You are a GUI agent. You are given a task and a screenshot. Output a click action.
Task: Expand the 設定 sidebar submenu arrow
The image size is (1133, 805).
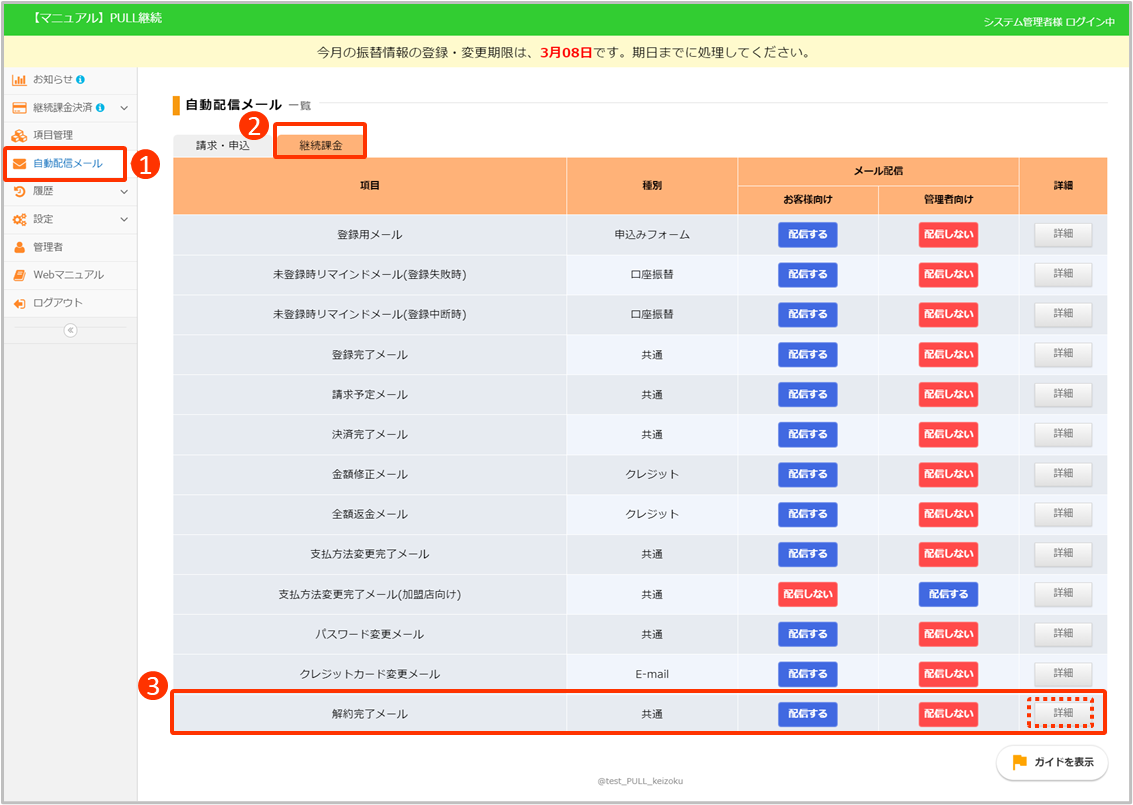[124, 219]
